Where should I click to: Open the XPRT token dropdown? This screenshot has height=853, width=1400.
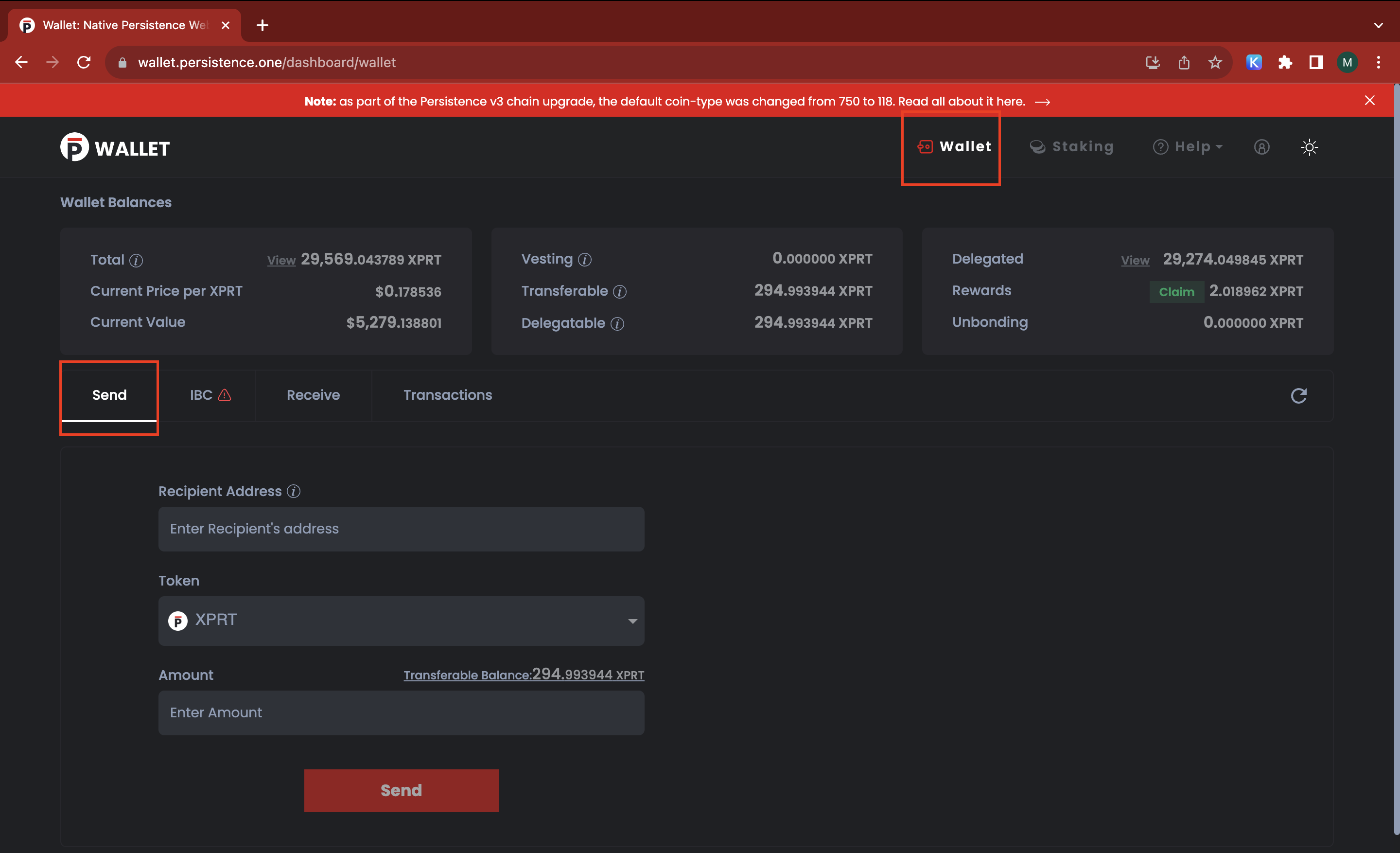[x=401, y=620]
